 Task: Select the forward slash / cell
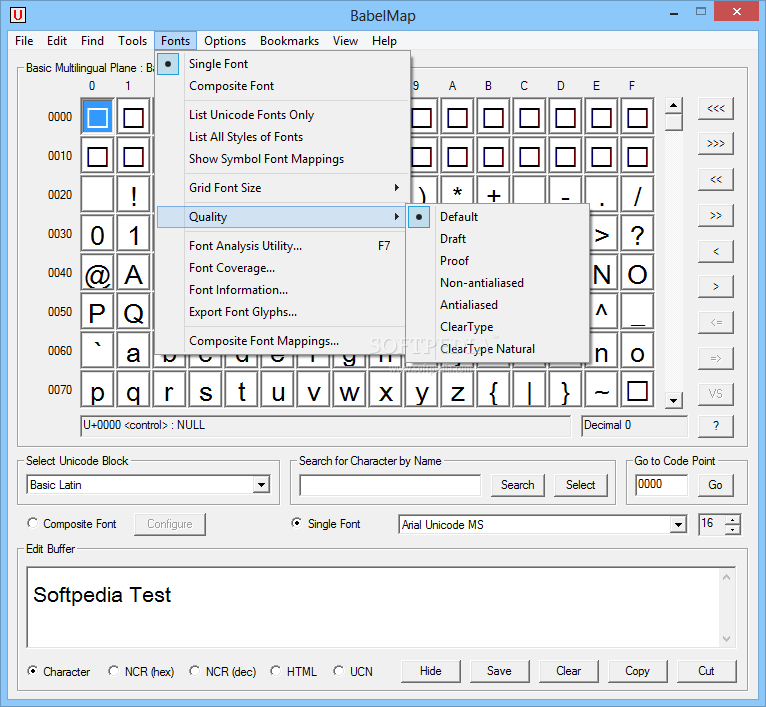[638, 195]
